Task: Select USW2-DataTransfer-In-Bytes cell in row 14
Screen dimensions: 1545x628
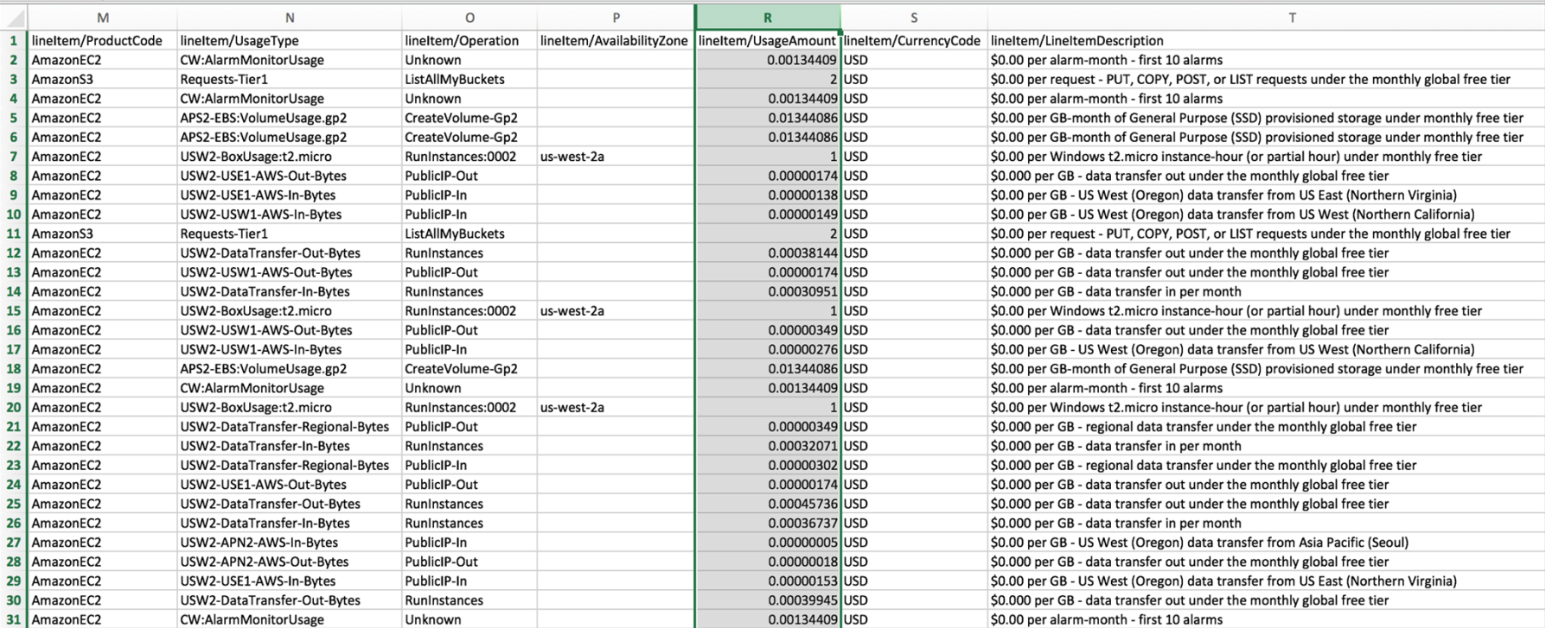Action: (289, 291)
